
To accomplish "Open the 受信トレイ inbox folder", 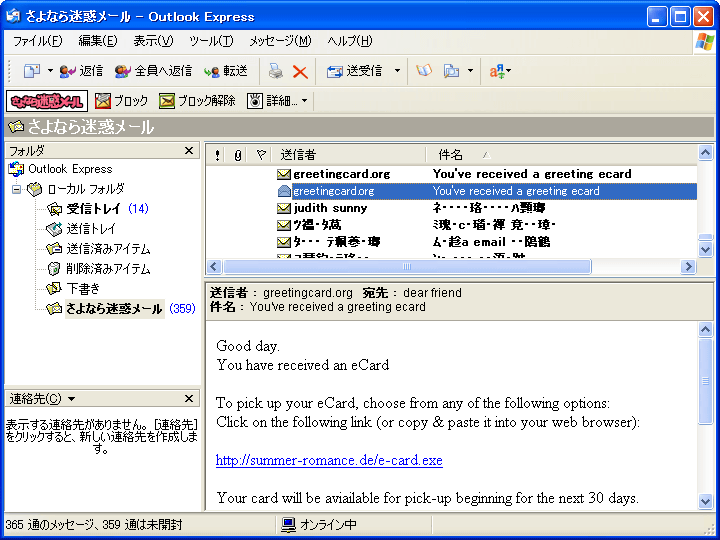I will [94, 209].
